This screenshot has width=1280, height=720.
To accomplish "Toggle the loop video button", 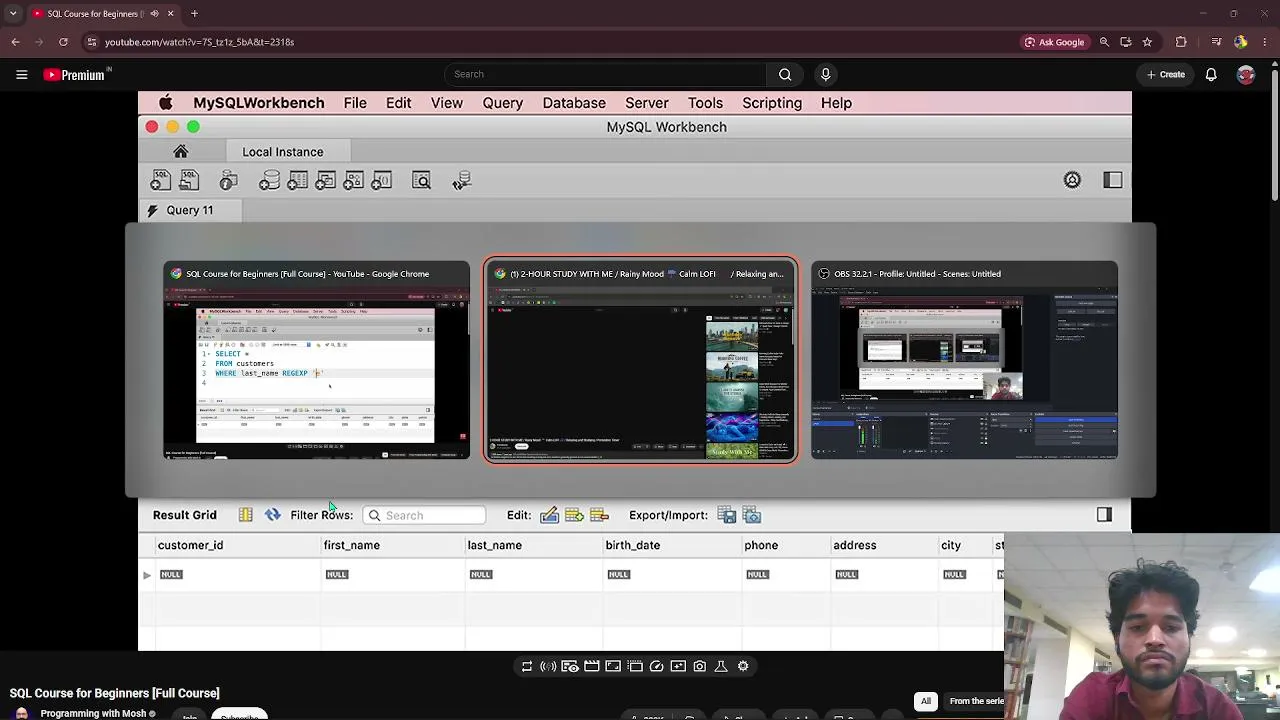I will point(527,666).
